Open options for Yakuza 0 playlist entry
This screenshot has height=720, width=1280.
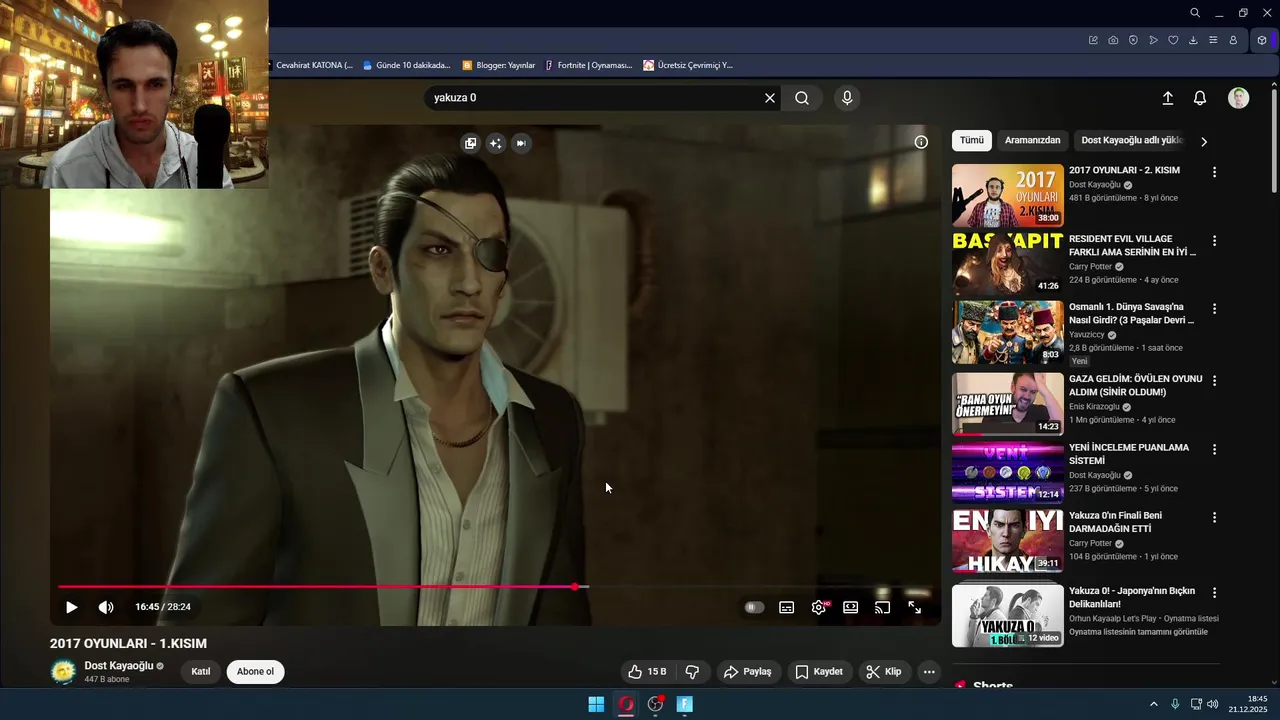1214,593
